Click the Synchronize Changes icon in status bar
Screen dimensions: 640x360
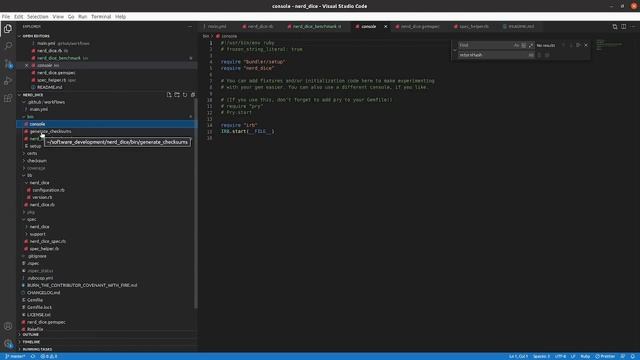coord(33,356)
